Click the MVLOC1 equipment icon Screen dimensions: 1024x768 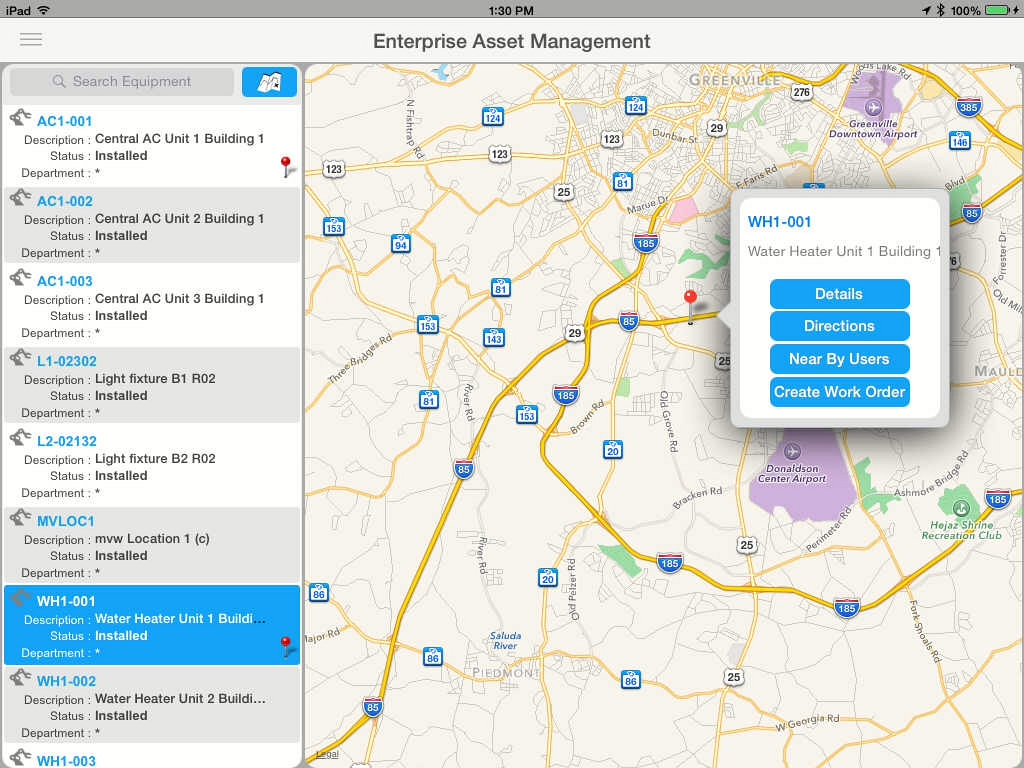tap(20, 517)
